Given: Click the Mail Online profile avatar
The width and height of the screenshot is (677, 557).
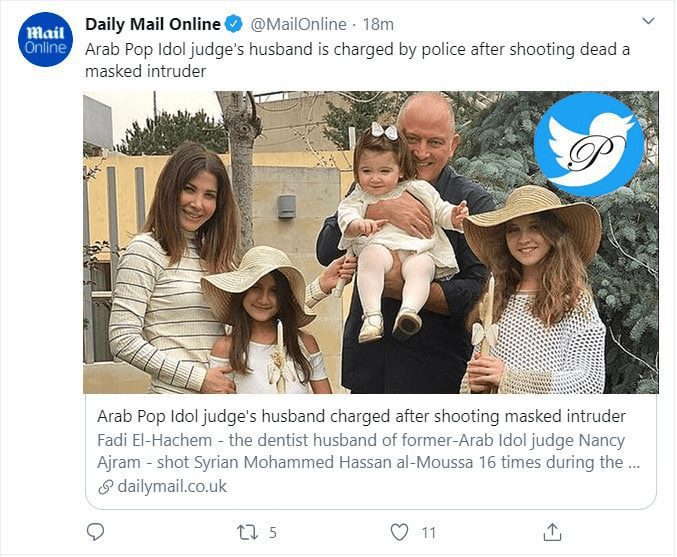Looking at the screenshot, I should (x=44, y=41).
